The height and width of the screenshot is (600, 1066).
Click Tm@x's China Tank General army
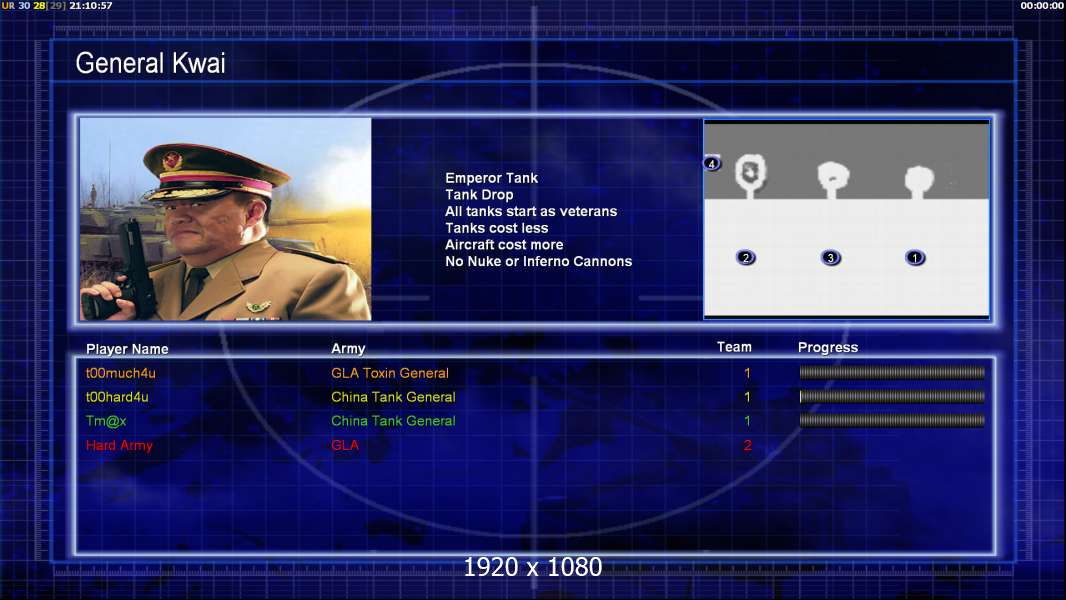(393, 421)
